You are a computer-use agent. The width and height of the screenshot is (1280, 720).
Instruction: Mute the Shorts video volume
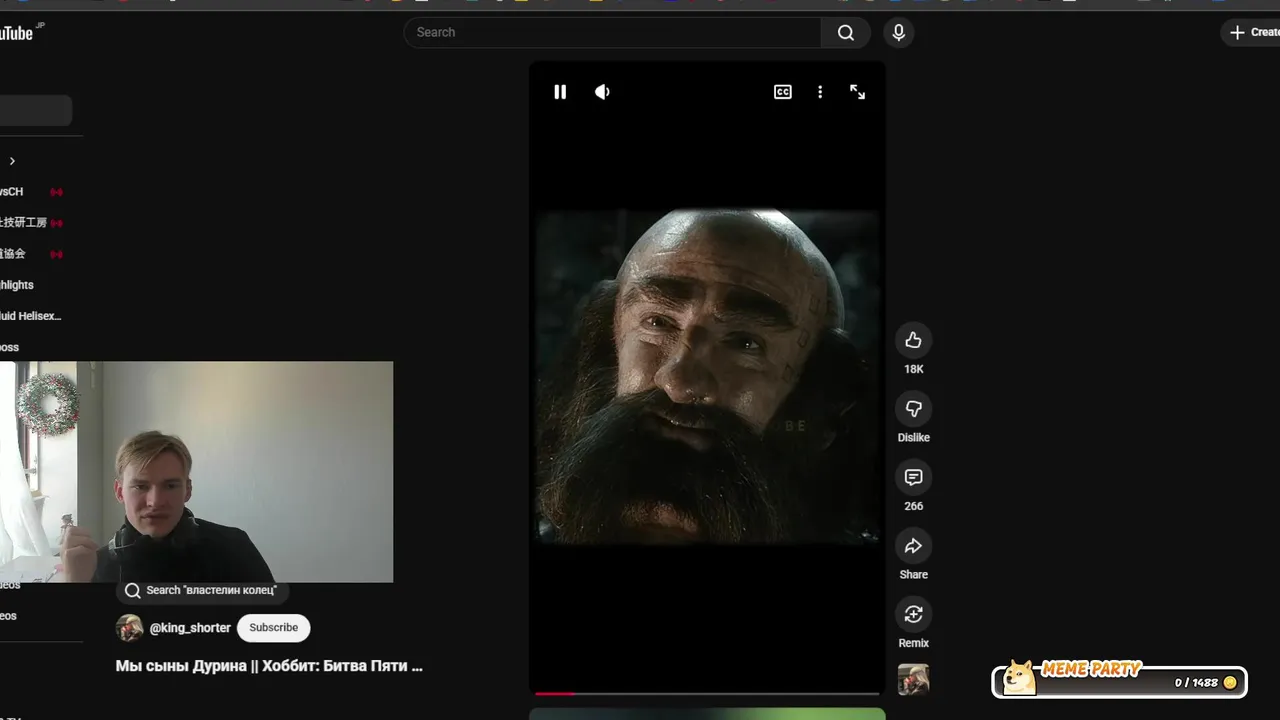pos(602,92)
